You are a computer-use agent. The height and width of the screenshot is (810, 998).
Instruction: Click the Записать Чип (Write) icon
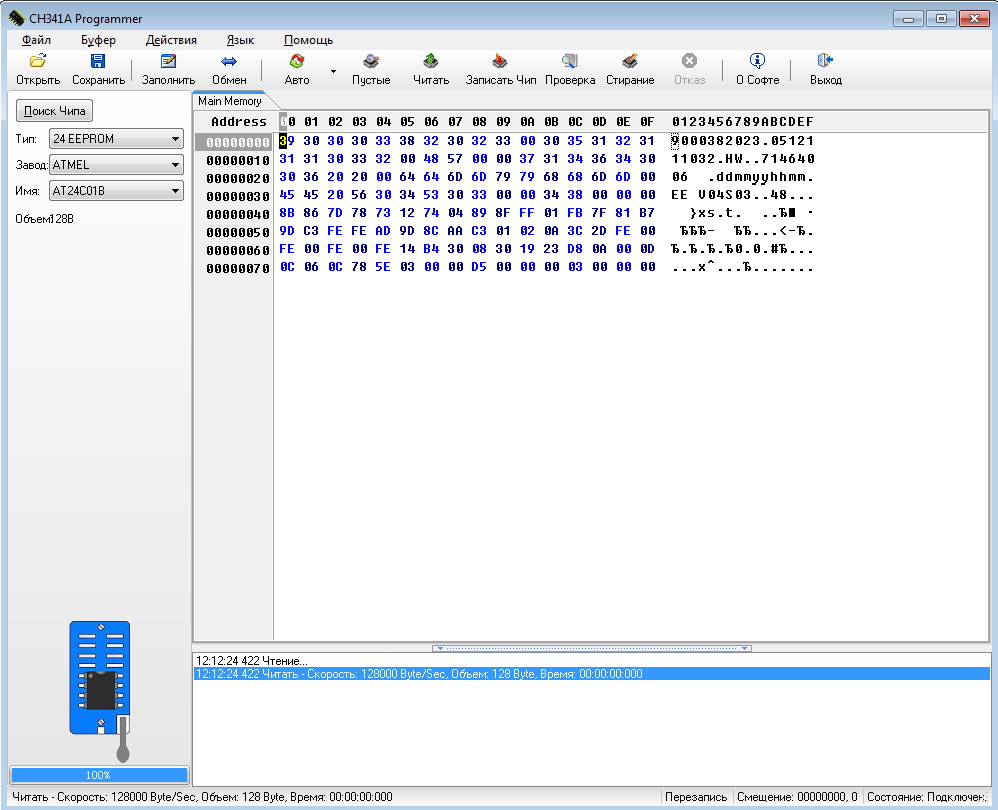pos(501,62)
